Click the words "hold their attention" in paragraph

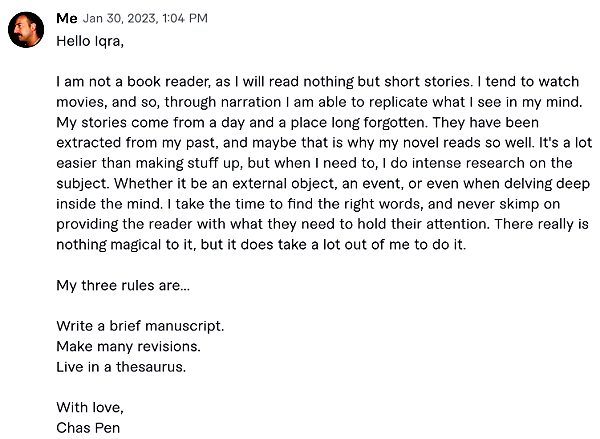(x=423, y=224)
